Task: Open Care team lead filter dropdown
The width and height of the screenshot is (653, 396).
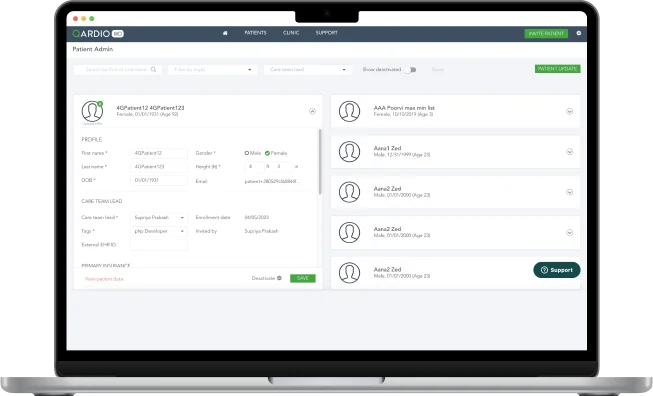Action: [308, 70]
